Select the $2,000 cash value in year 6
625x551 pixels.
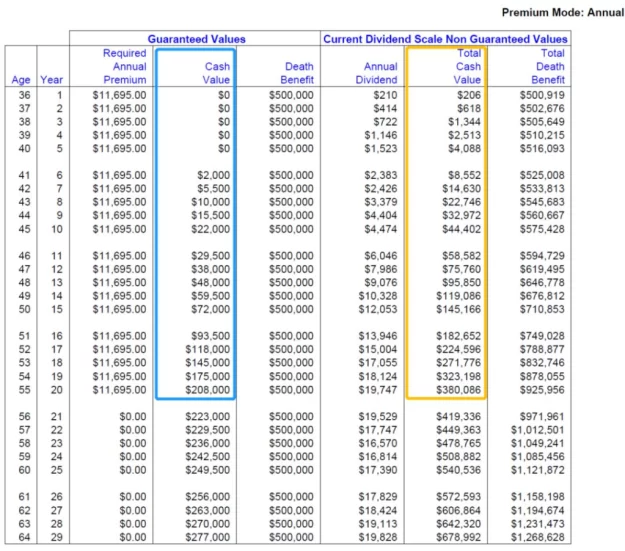(214, 174)
